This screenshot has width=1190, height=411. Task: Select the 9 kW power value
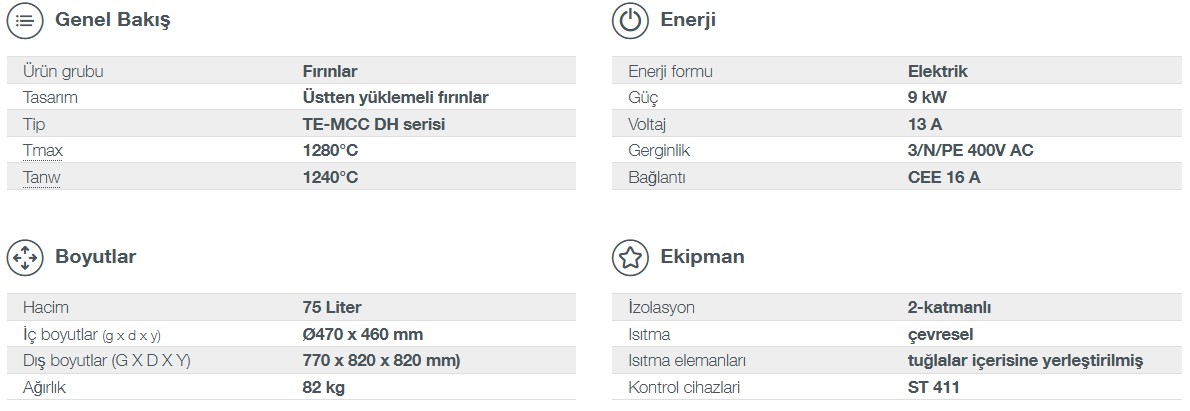[x=927, y=98]
